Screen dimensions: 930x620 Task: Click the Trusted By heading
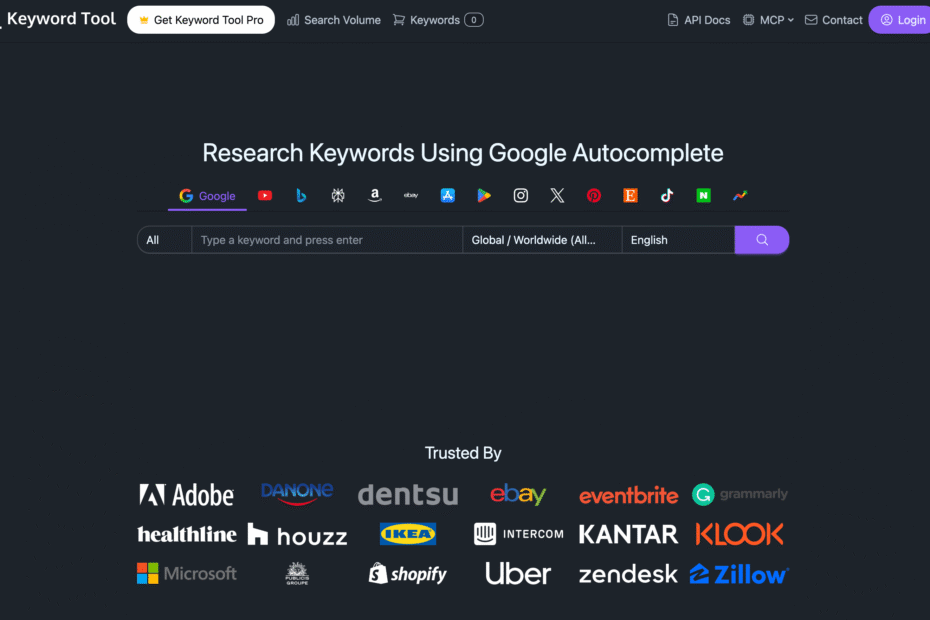click(463, 453)
